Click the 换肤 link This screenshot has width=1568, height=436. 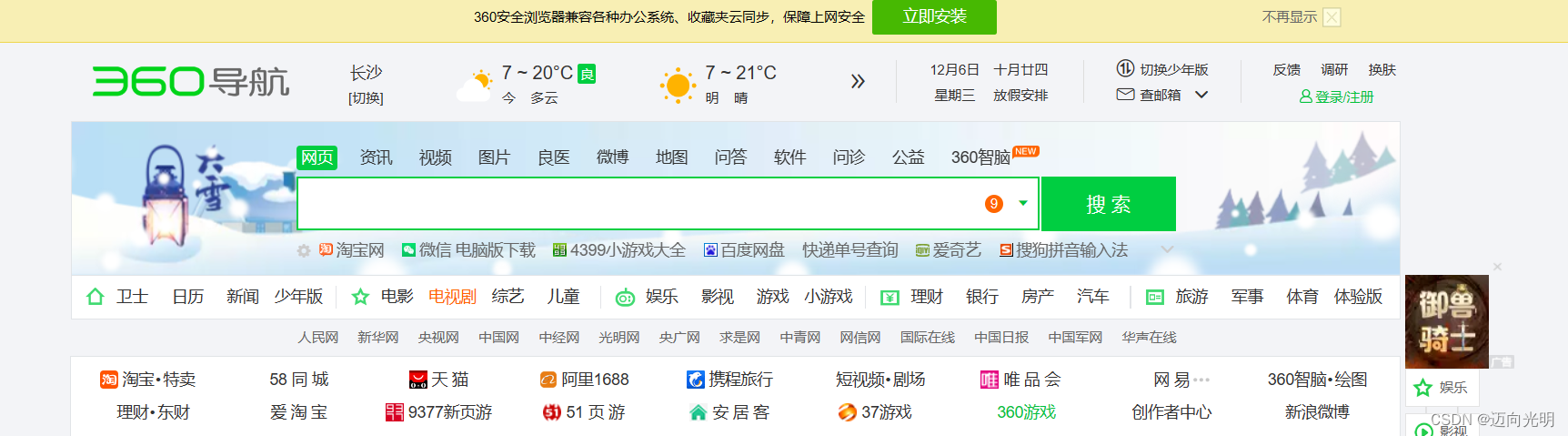1382,70
